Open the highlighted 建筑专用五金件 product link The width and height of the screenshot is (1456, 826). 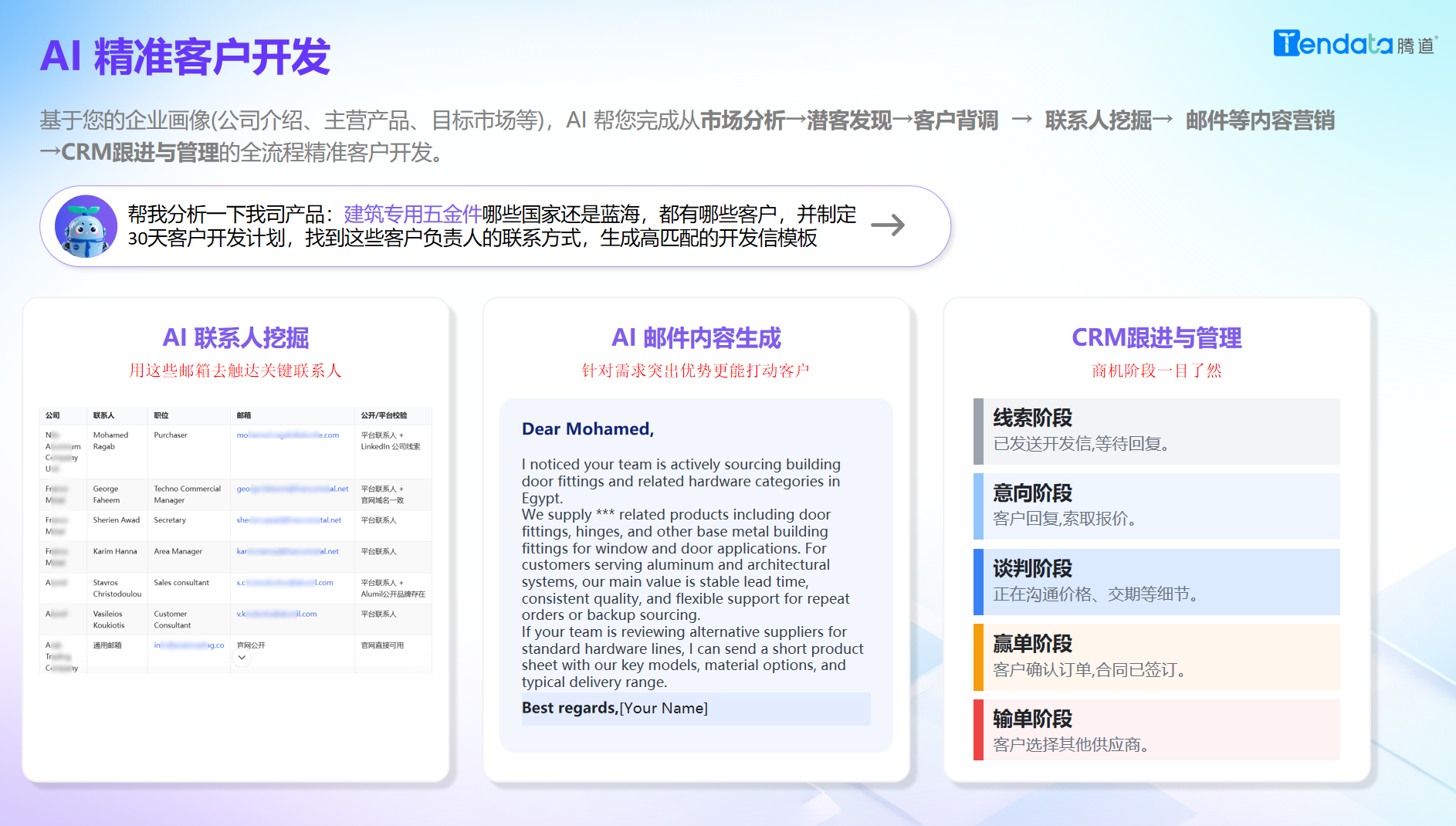pos(412,214)
